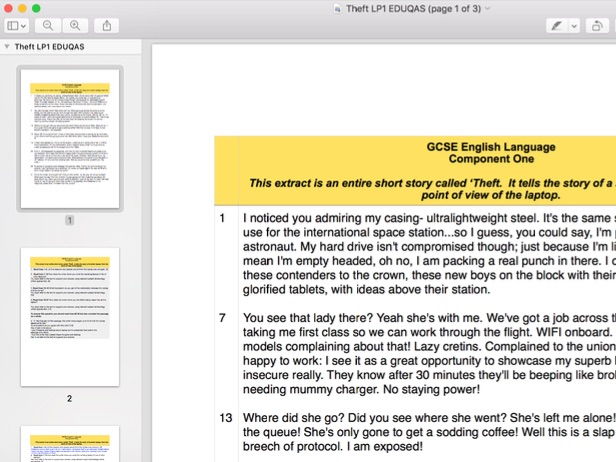Screen dimensions: 616x462
Task: Click the text 'I noticed you admiring my casing'
Action: (330, 218)
